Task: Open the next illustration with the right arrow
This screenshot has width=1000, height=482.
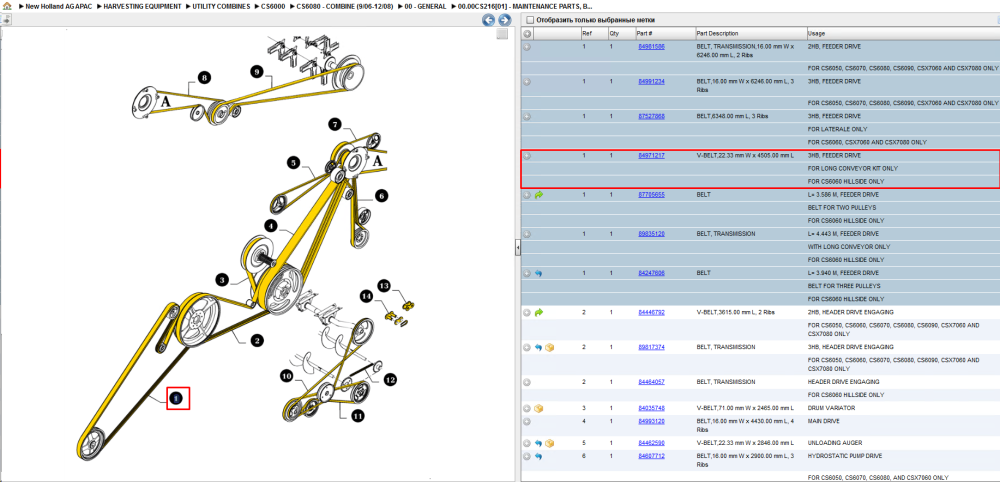Action: (504, 20)
